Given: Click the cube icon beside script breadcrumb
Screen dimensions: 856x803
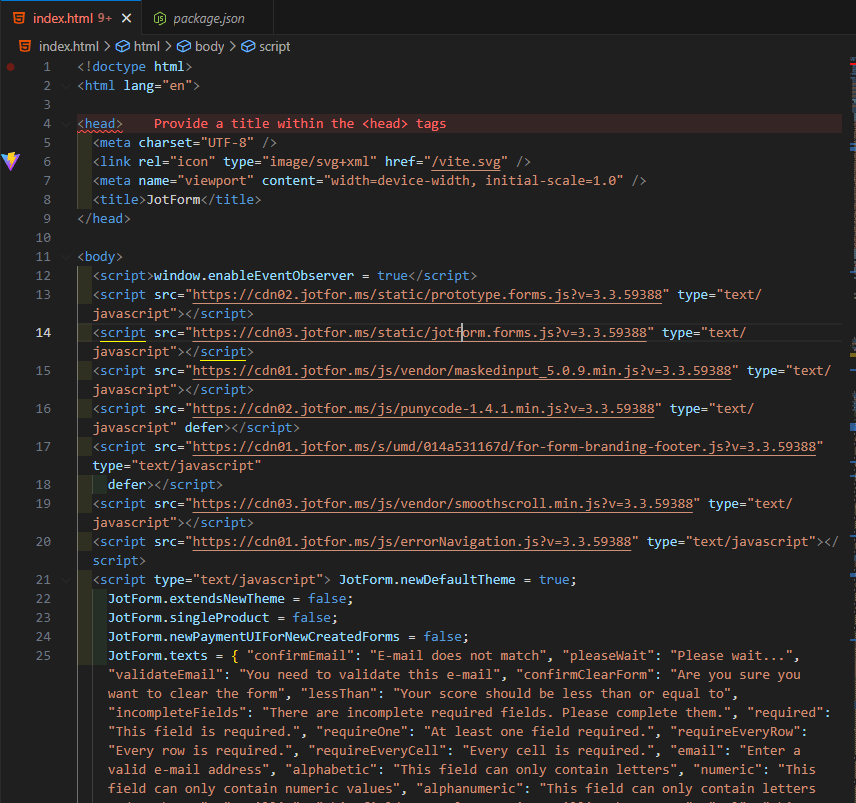Looking at the screenshot, I should click(248, 46).
